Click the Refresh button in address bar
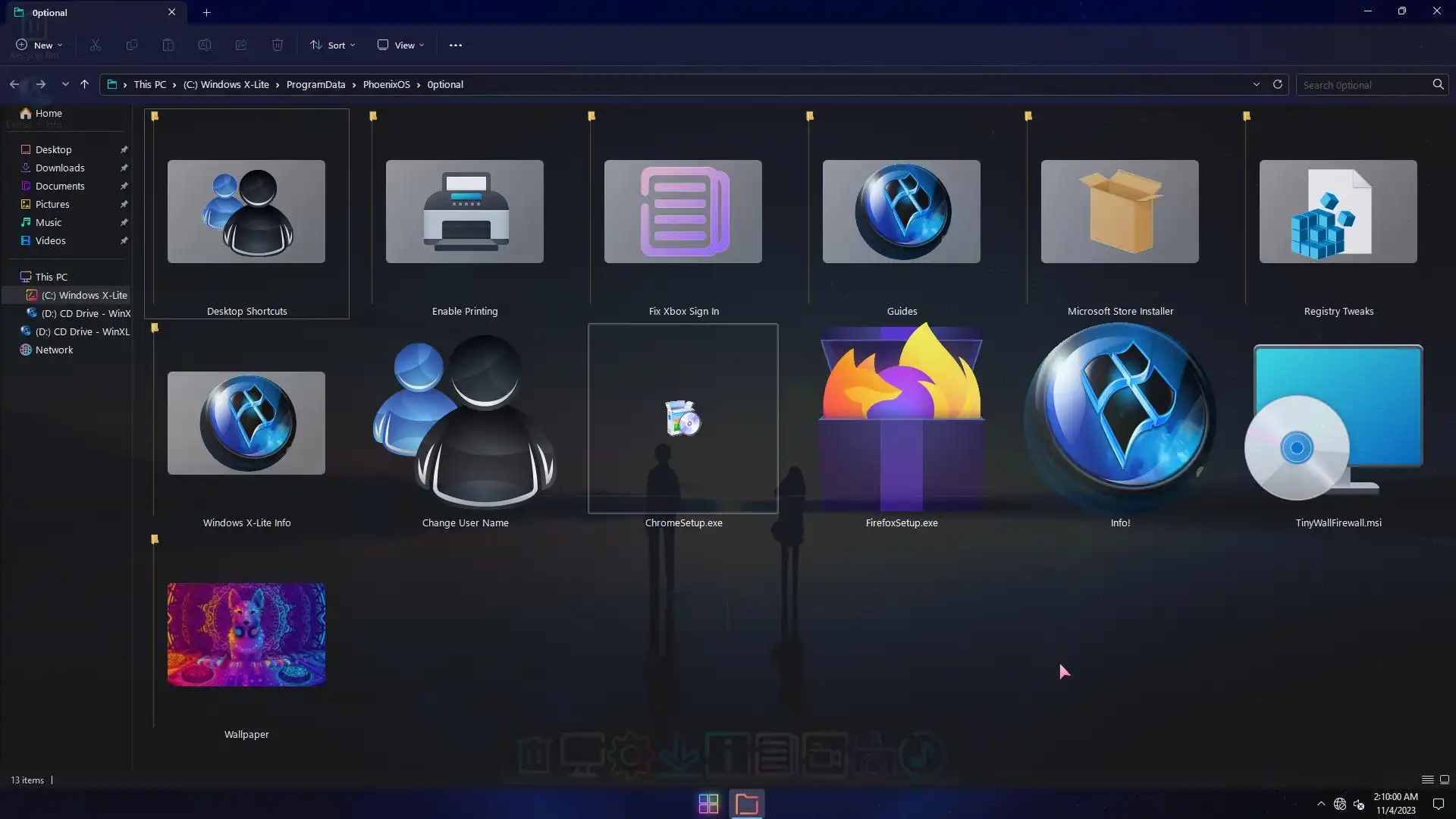 point(1278,84)
